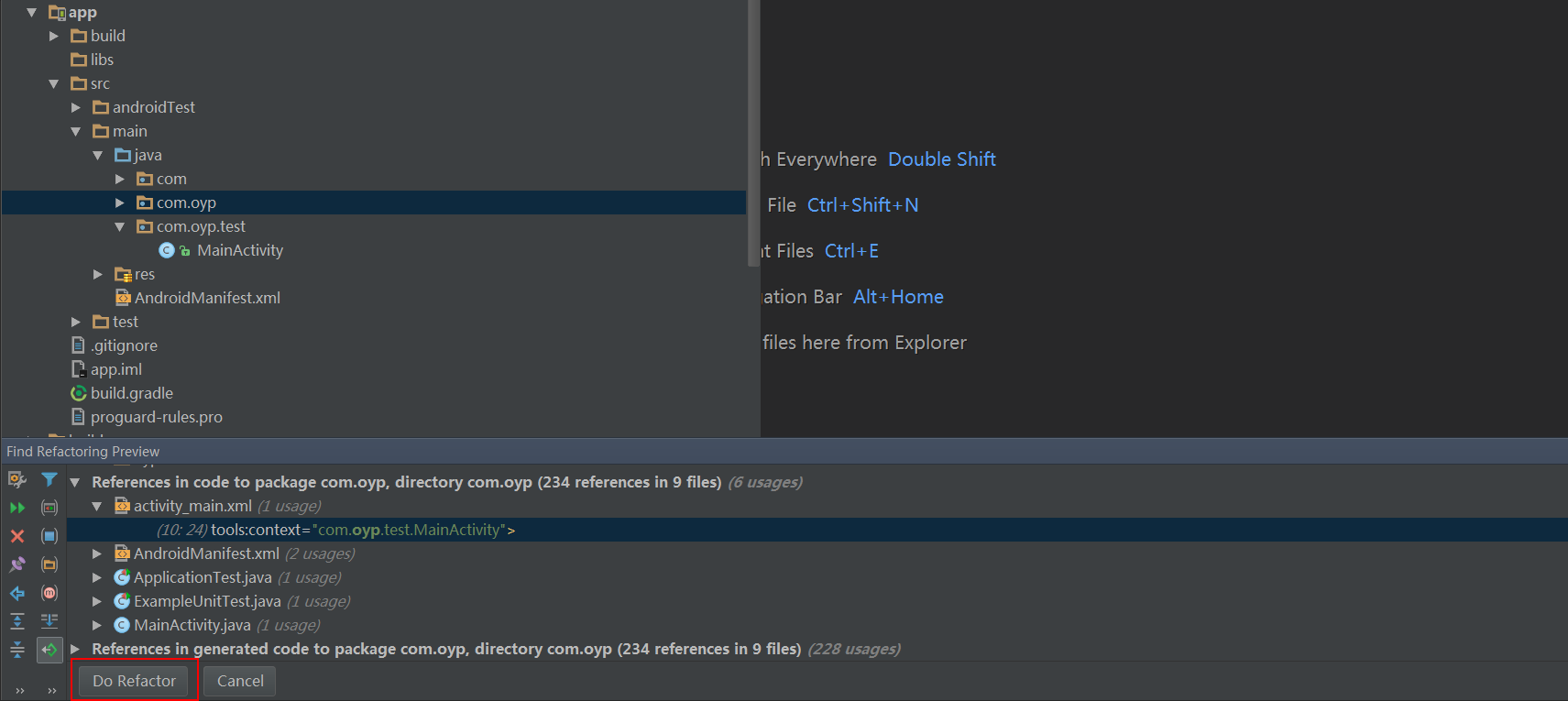Expand AndroidManifest.xml usages in preview
1568x701 pixels.
tap(97, 553)
